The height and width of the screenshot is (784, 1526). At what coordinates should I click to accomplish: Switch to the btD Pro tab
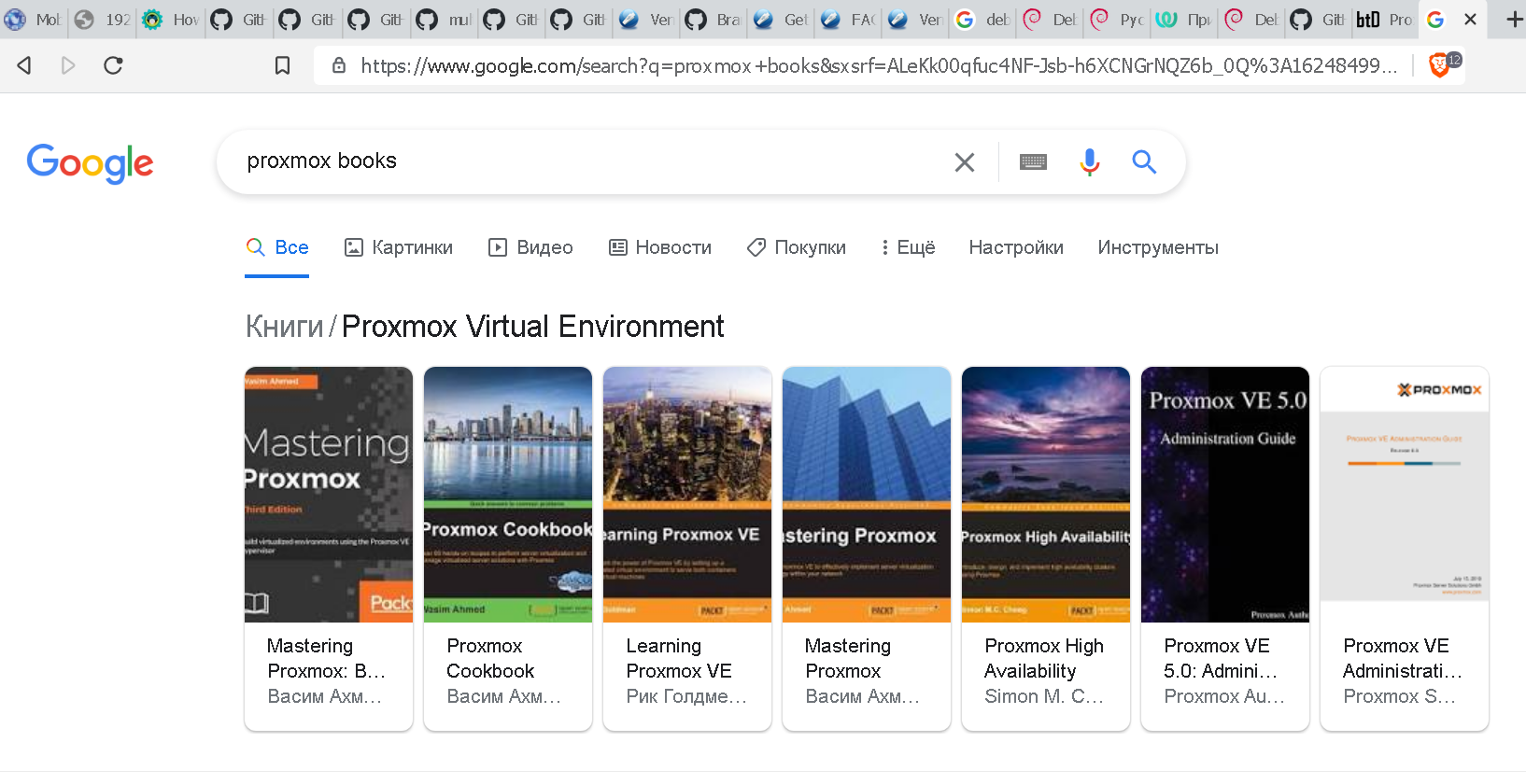1384,19
